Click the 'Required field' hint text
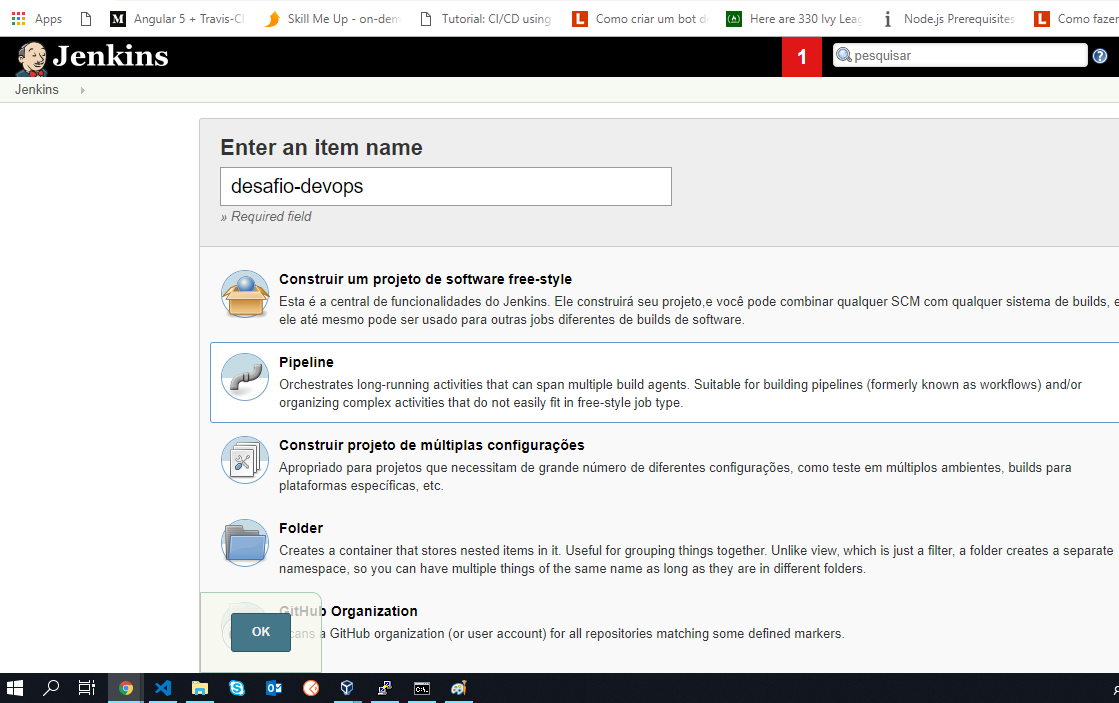Viewport: 1119px width, 703px height. (x=266, y=216)
